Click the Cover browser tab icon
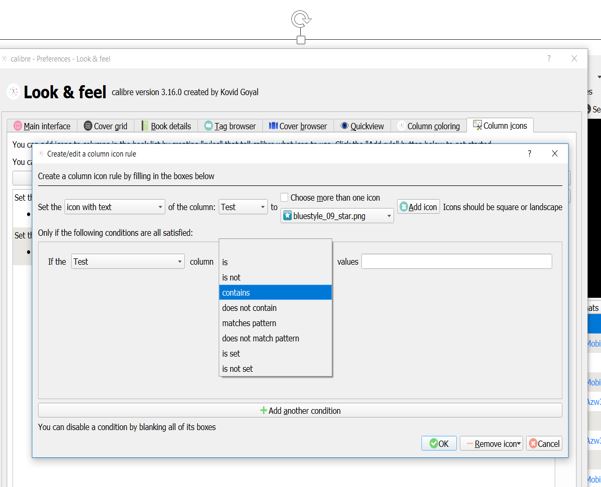601x487 pixels. point(273,126)
